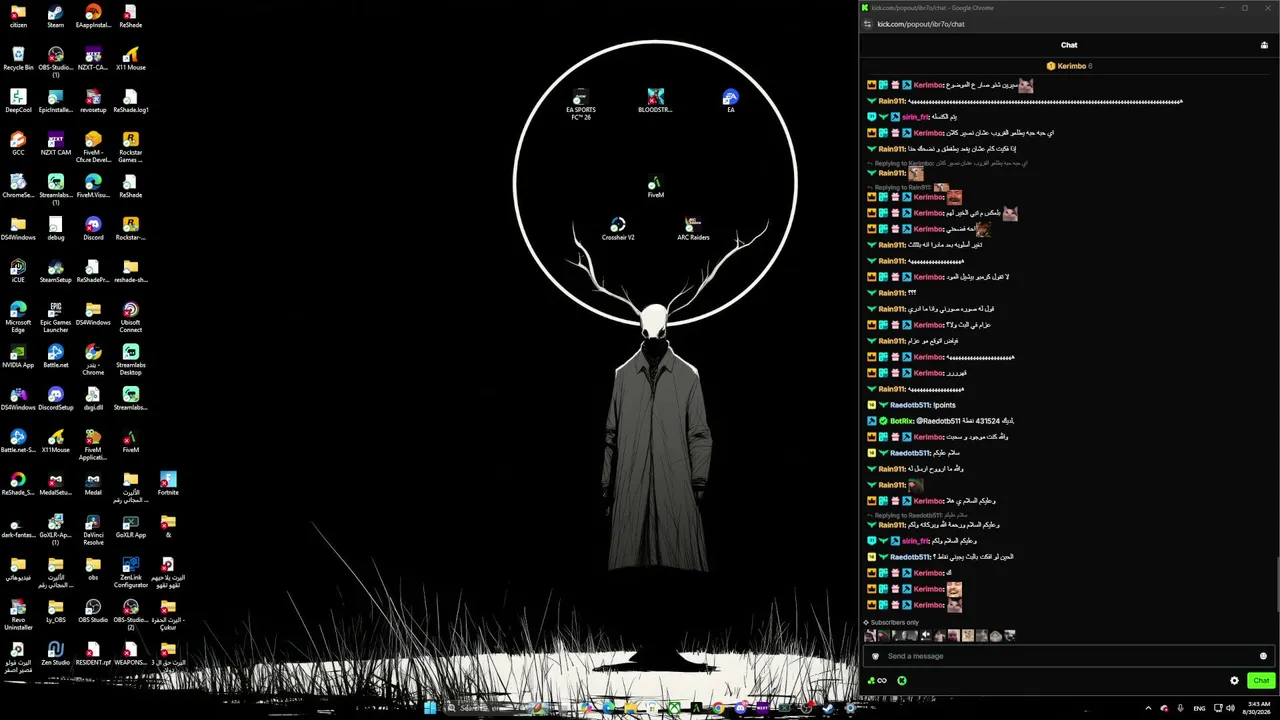Select the DeepCool desktop icon

18,101
